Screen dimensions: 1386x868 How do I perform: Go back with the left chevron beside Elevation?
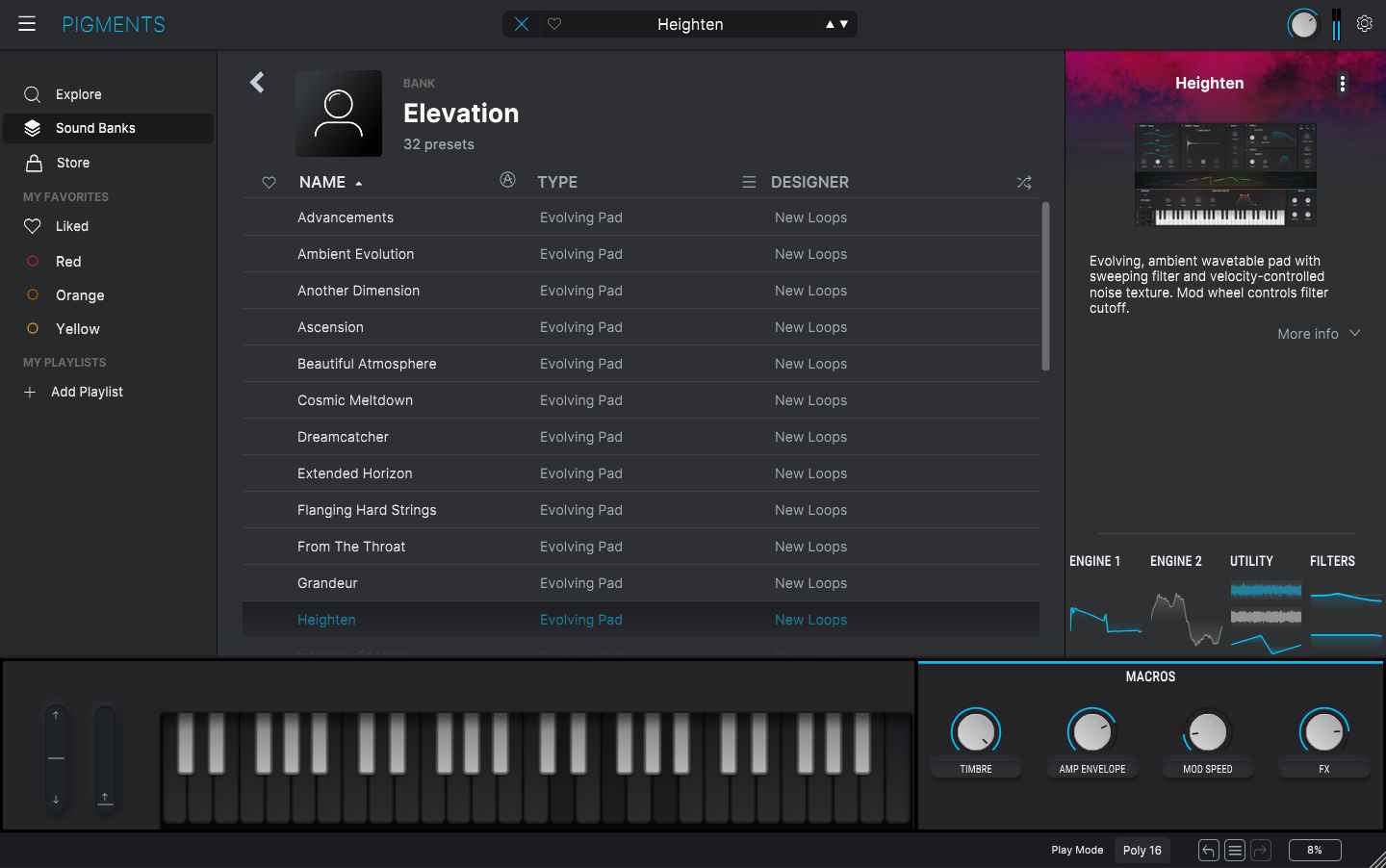click(257, 83)
